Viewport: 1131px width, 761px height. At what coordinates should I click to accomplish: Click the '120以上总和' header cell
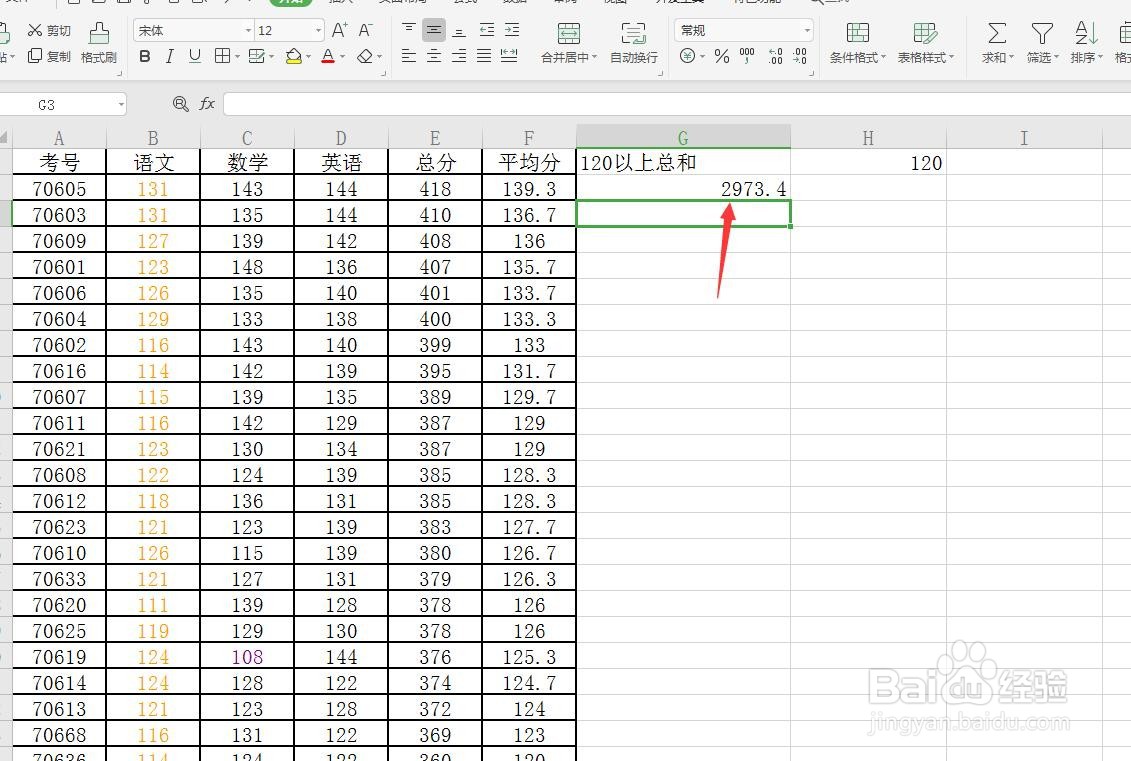[683, 163]
